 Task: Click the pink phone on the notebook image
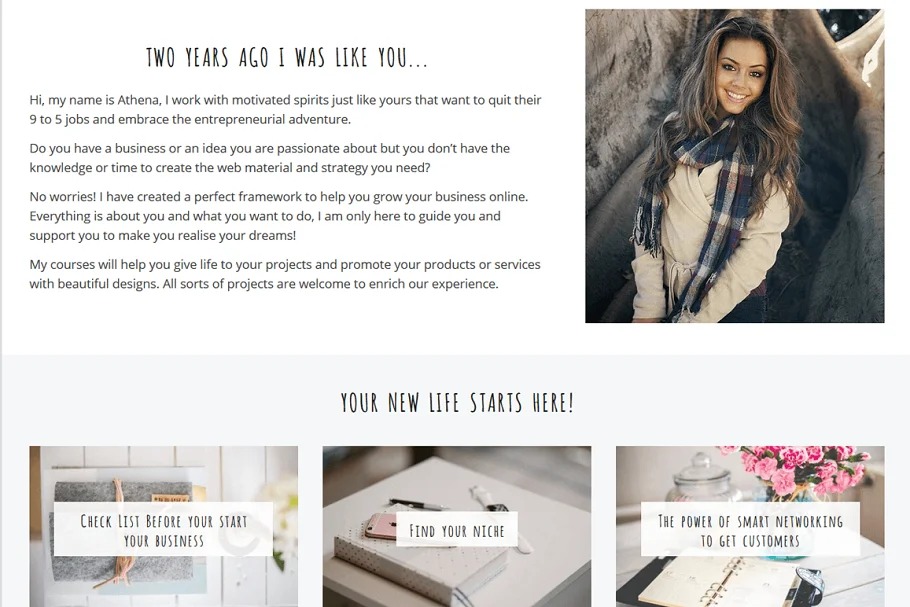(380, 525)
